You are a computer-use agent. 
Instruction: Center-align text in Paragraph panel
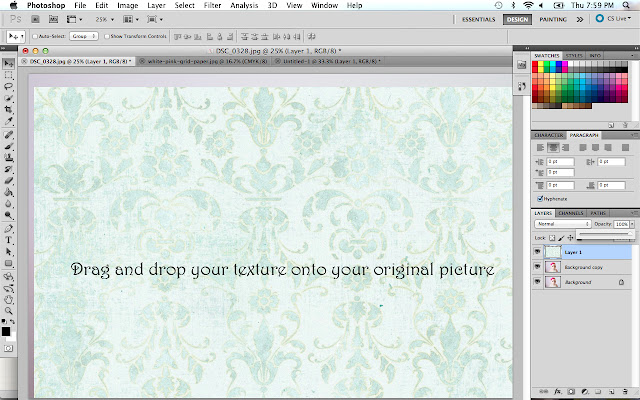point(553,147)
